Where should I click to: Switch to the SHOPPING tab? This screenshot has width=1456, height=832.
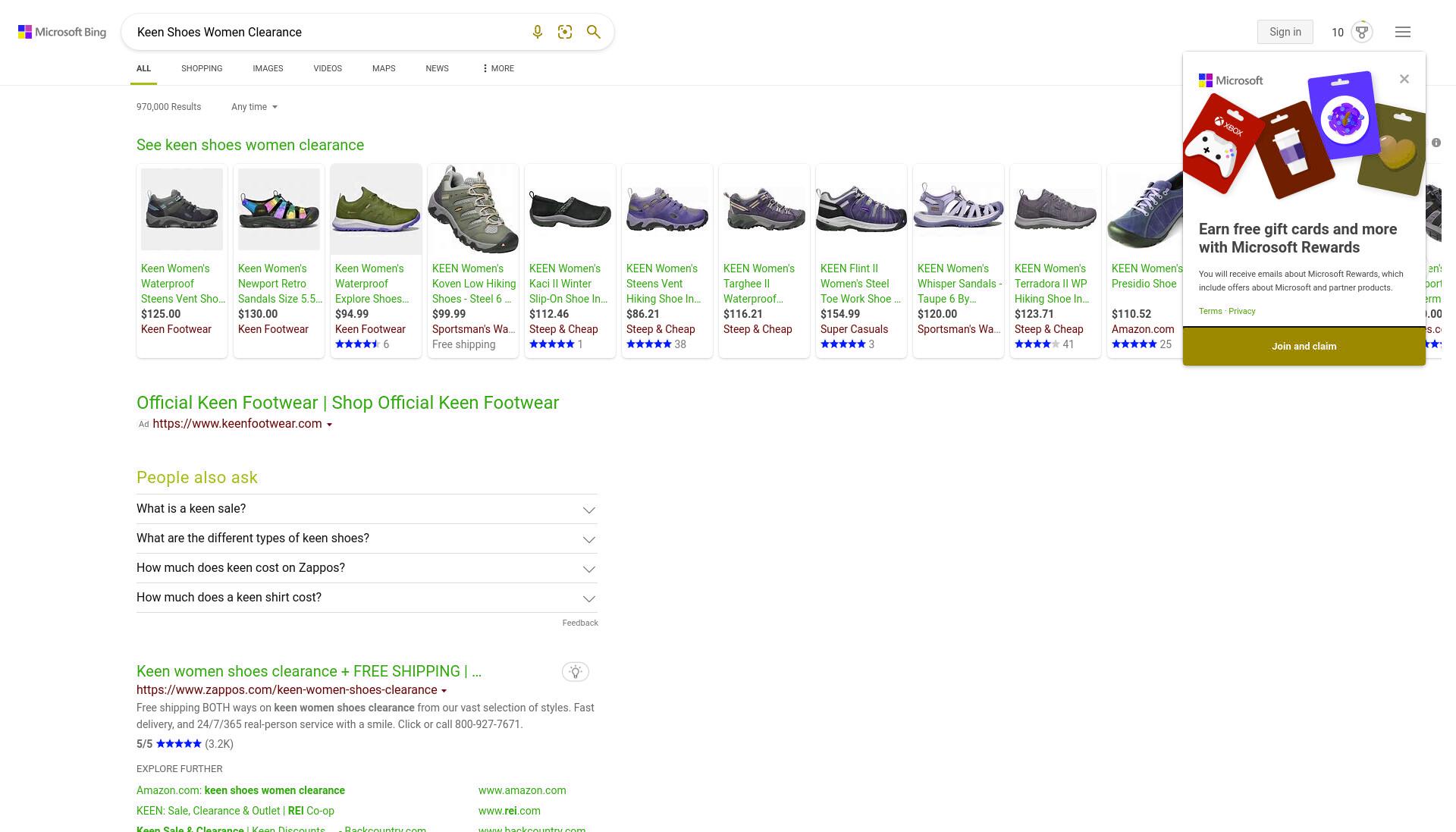[202, 68]
